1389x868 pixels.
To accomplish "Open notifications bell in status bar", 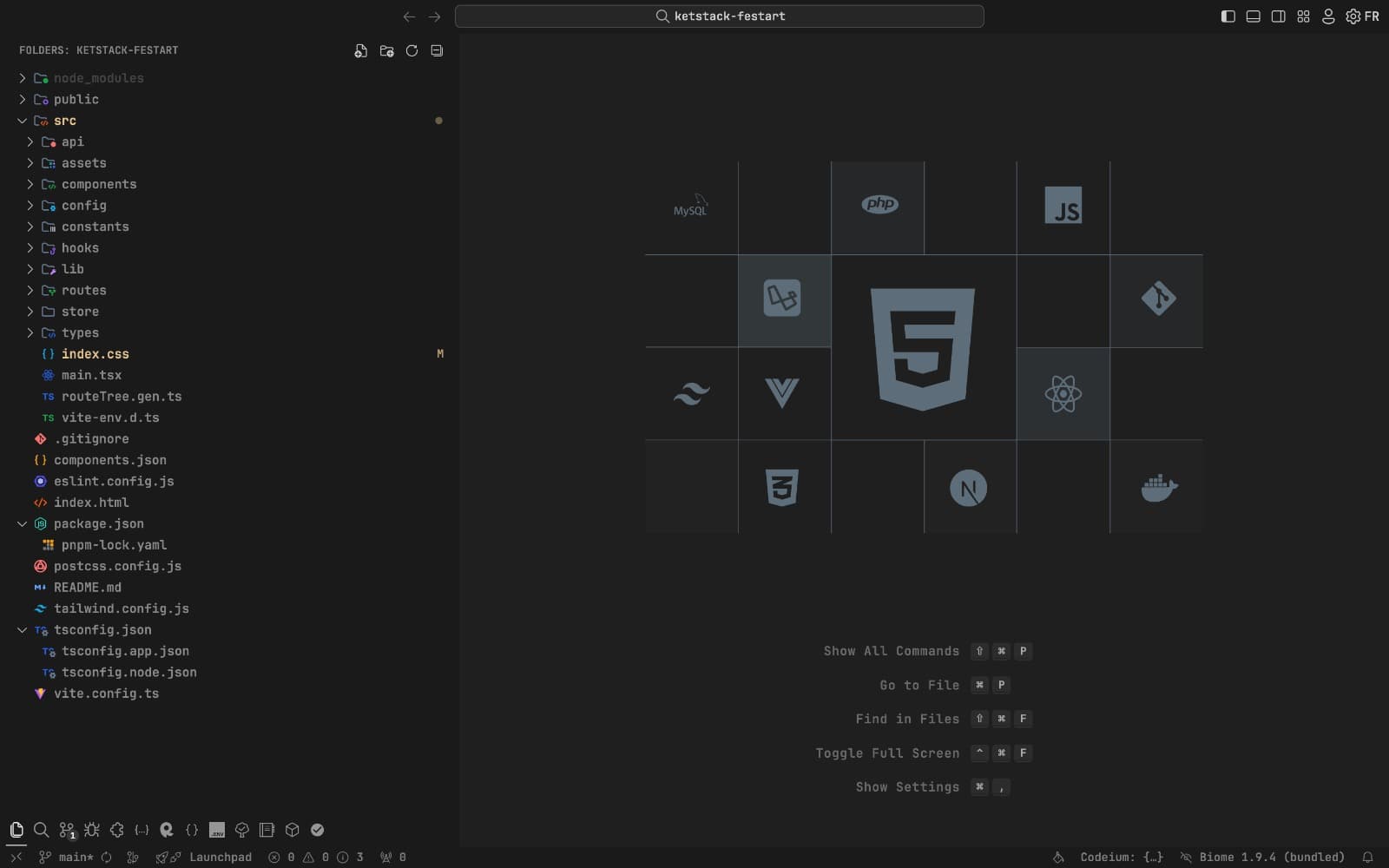I will pyautogui.click(x=1367, y=857).
